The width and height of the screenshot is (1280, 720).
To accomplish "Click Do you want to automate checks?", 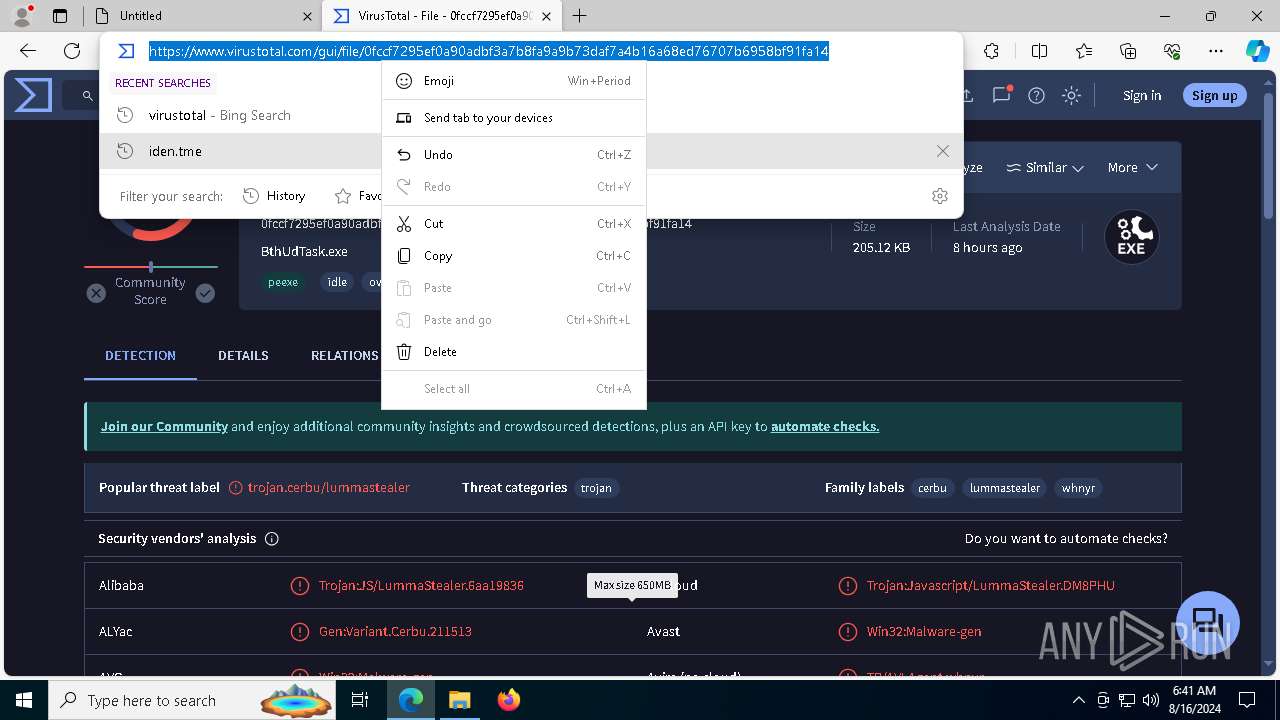I will pyautogui.click(x=1066, y=538).
